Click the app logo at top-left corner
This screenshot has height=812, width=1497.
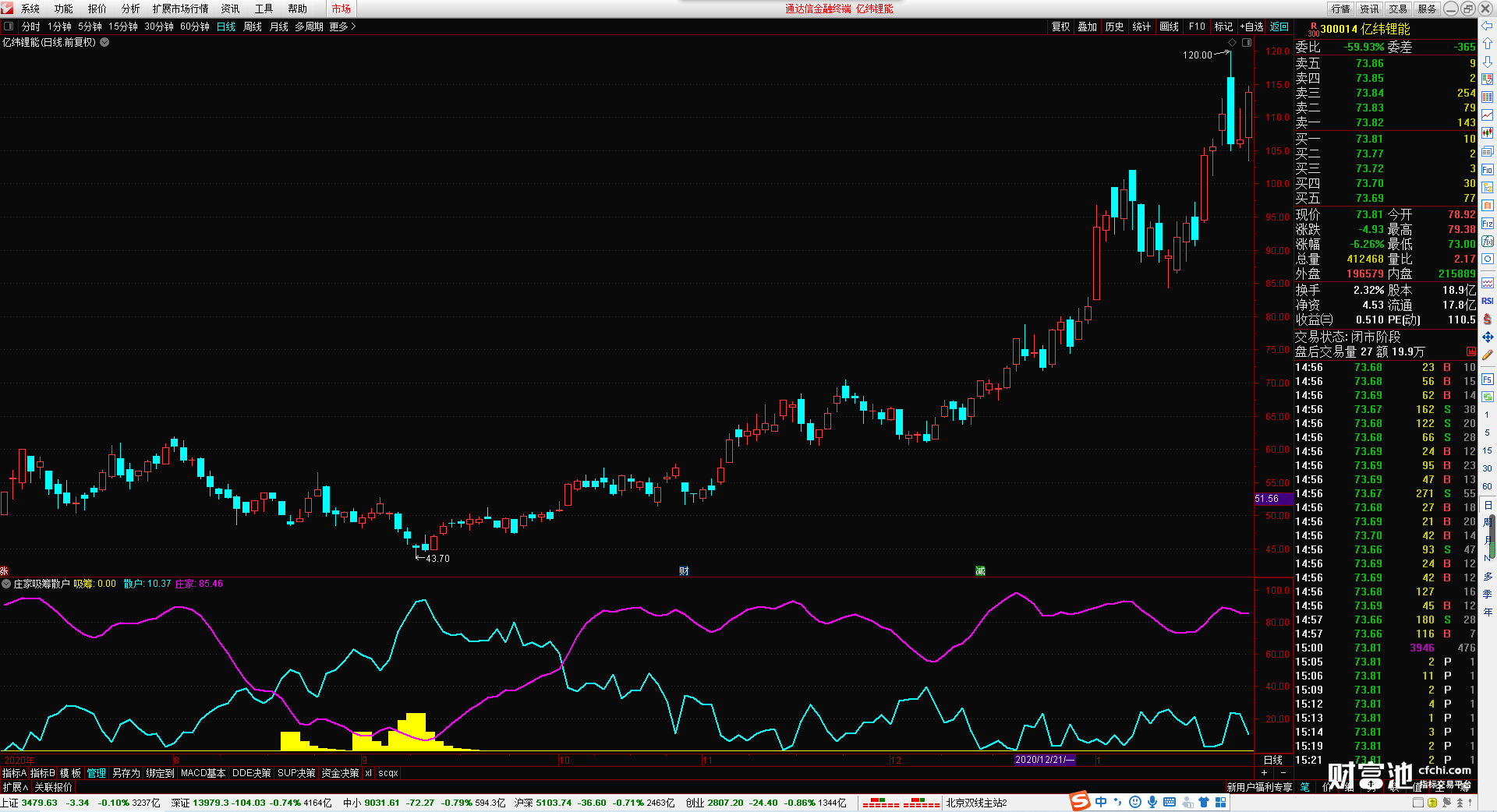coord(7,9)
